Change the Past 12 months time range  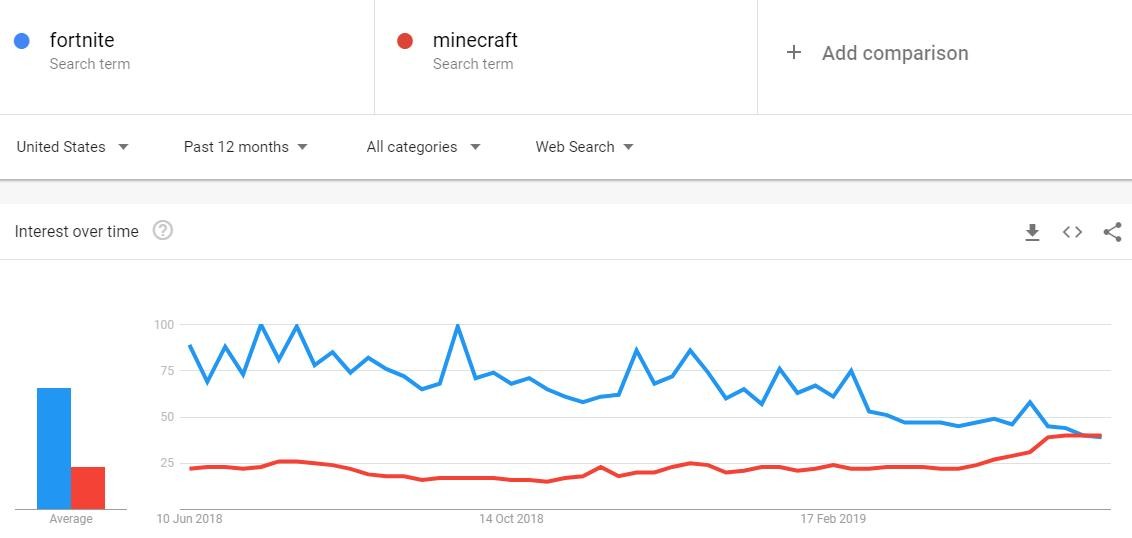(245, 147)
